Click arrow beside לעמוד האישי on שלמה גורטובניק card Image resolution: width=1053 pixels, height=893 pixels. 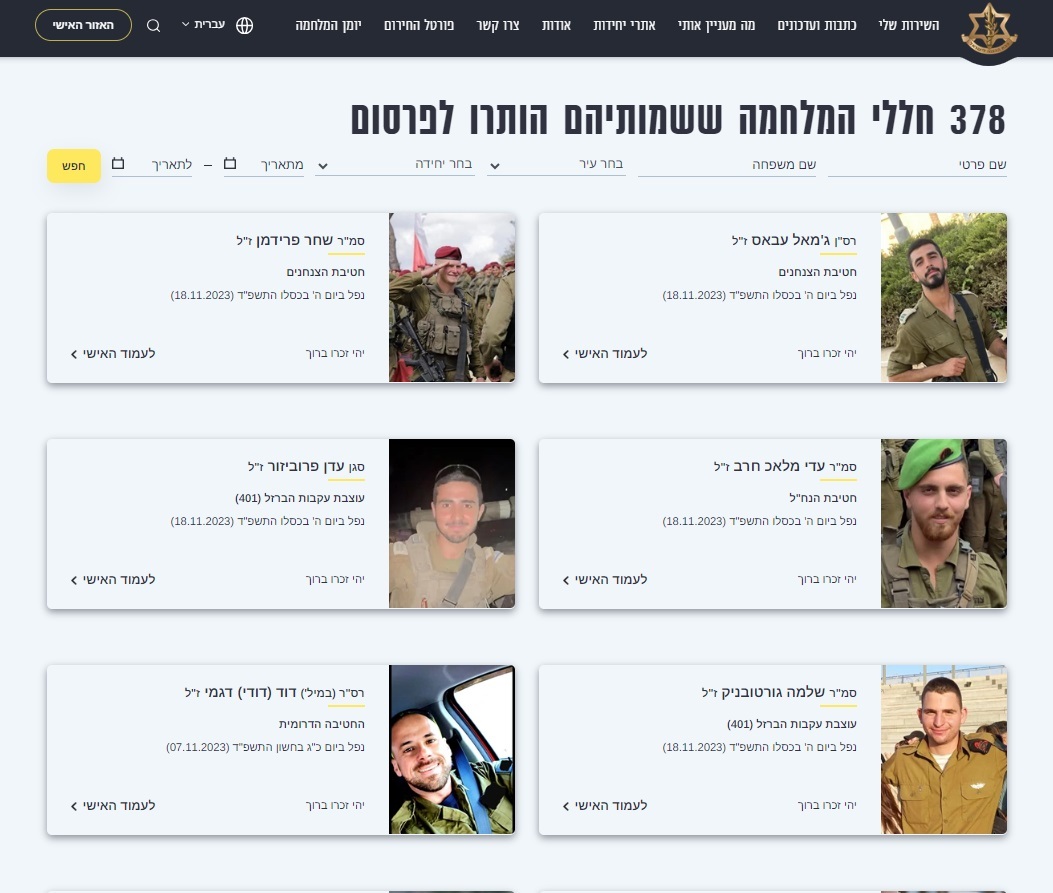(566, 806)
